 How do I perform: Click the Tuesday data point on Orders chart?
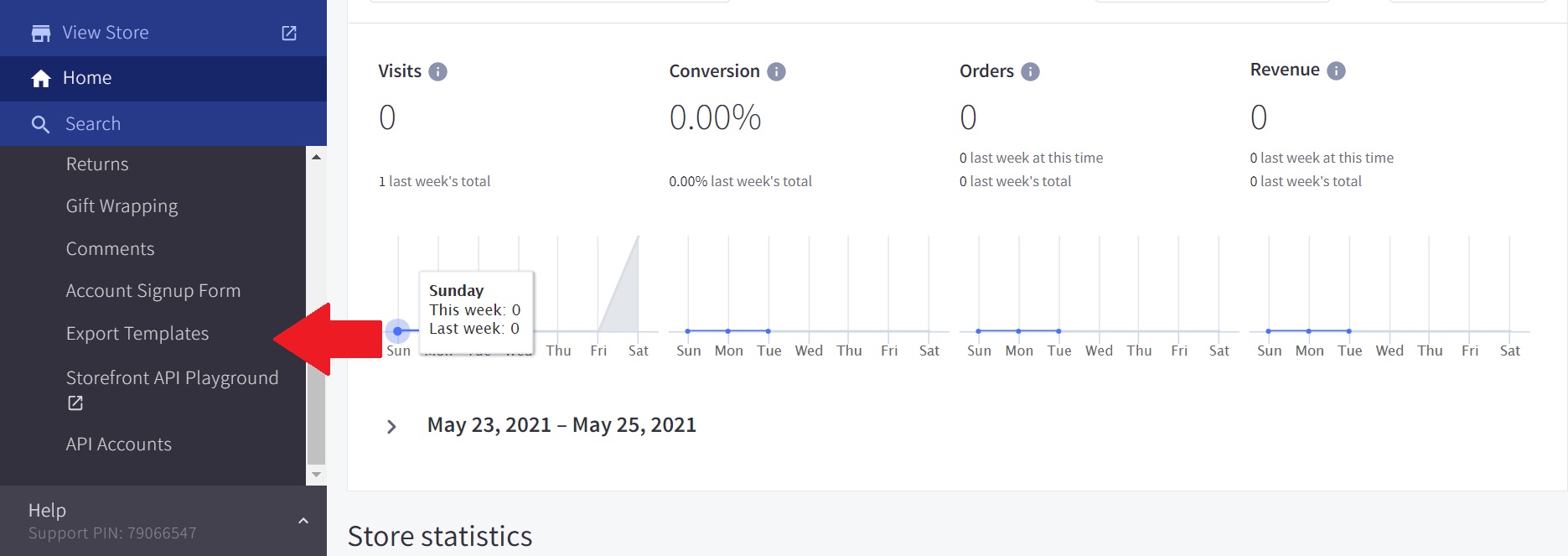coord(1058,331)
